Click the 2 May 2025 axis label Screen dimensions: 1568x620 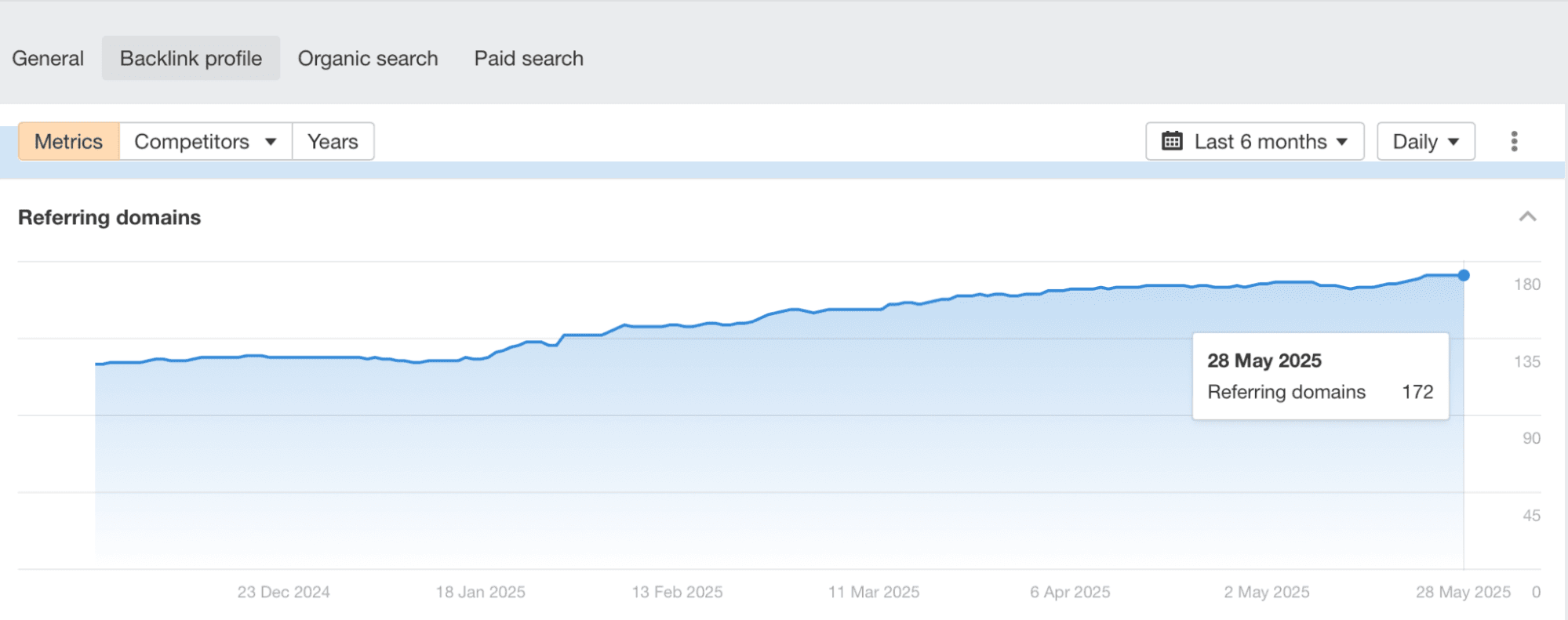[x=1267, y=592]
